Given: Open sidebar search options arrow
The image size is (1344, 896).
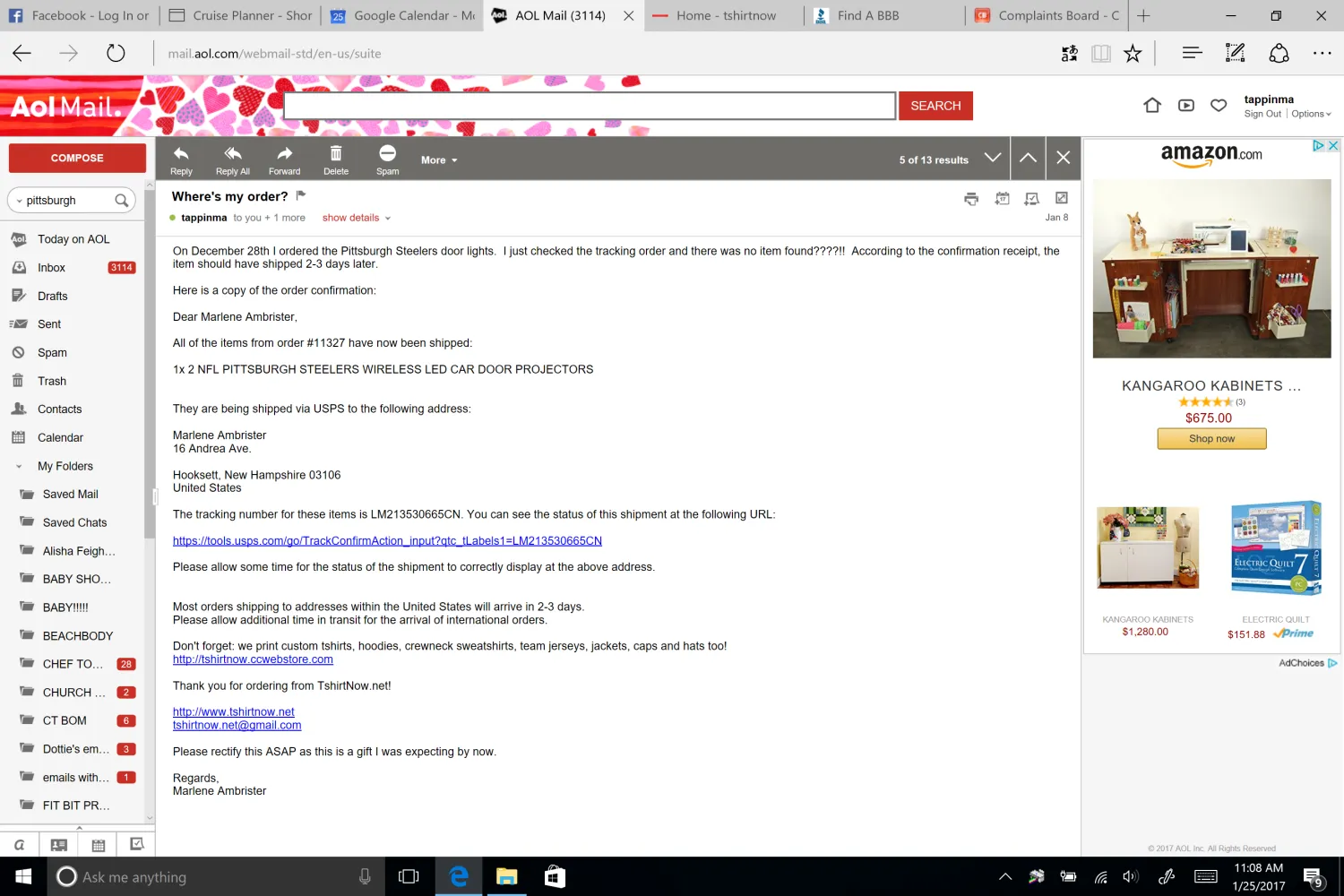Looking at the screenshot, I should tap(19, 202).
